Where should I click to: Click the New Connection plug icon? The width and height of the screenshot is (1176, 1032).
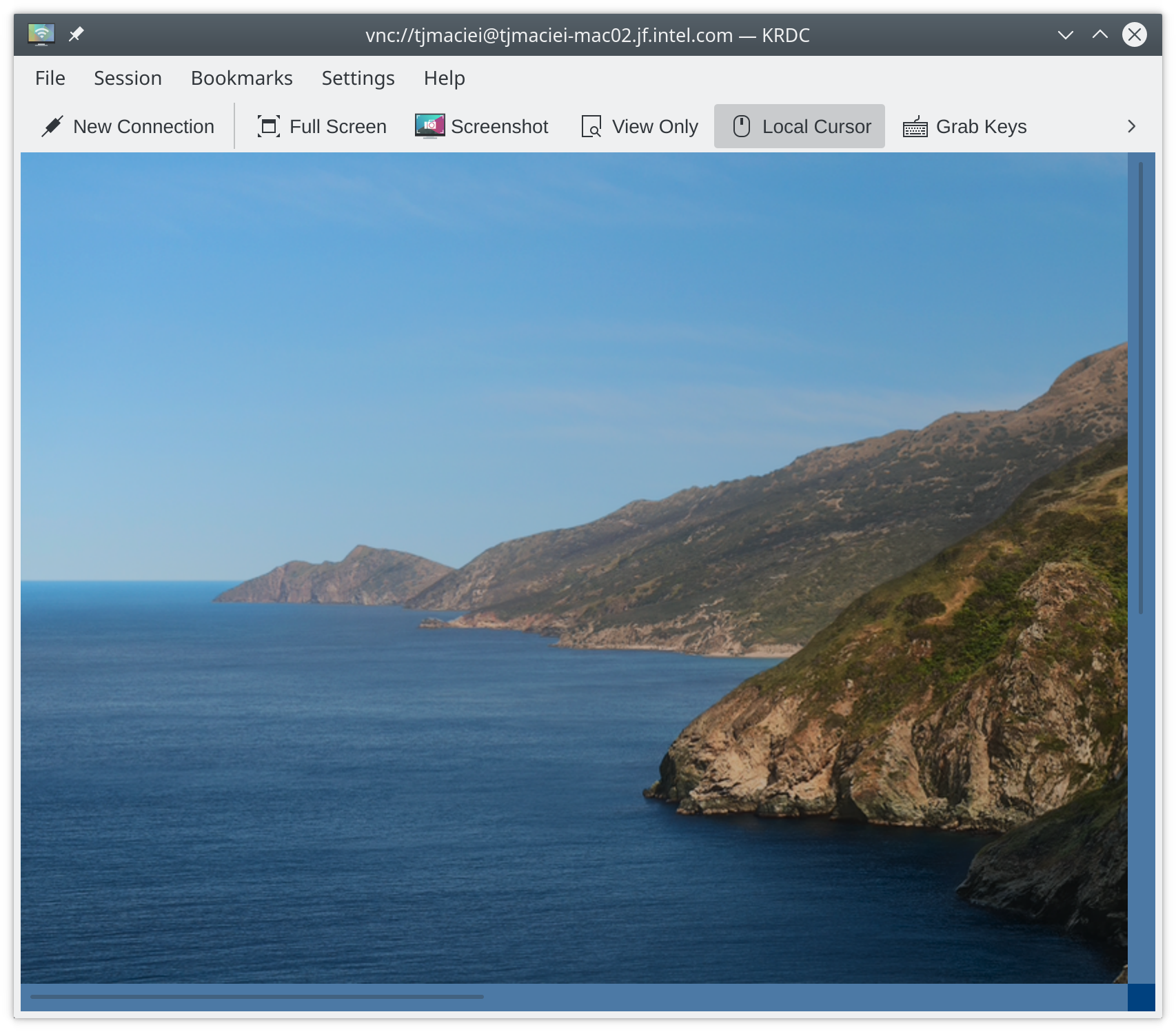pos(52,127)
